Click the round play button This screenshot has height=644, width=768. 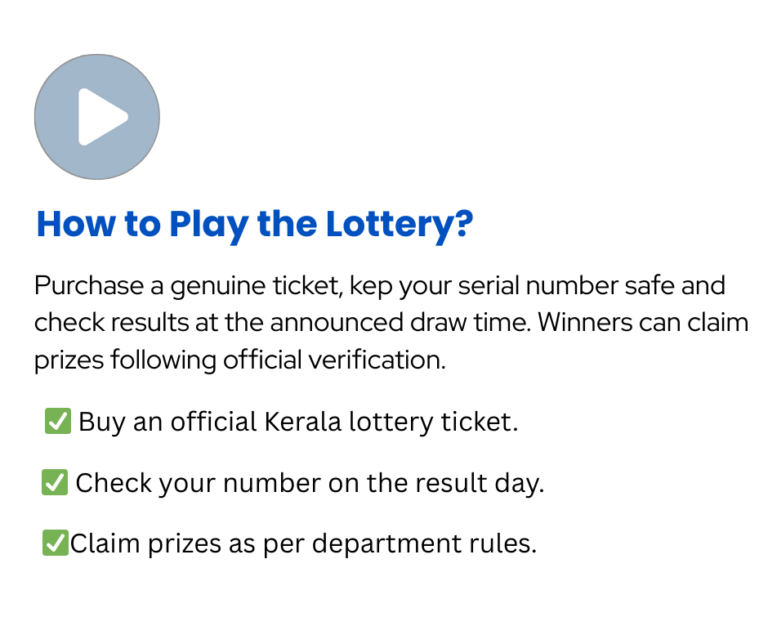[x=97, y=117]
